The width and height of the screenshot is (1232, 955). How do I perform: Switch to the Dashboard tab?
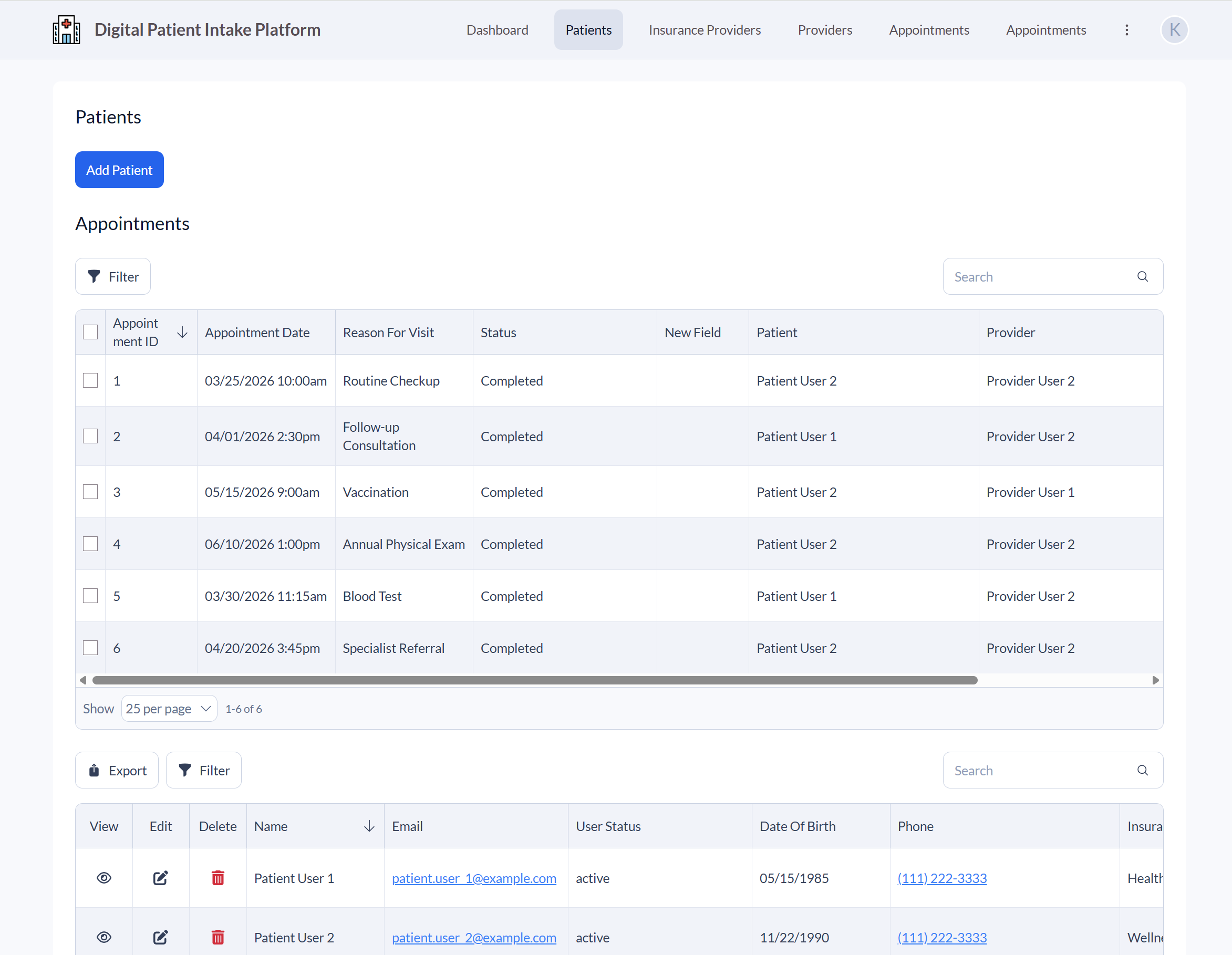tap(497, 30)
